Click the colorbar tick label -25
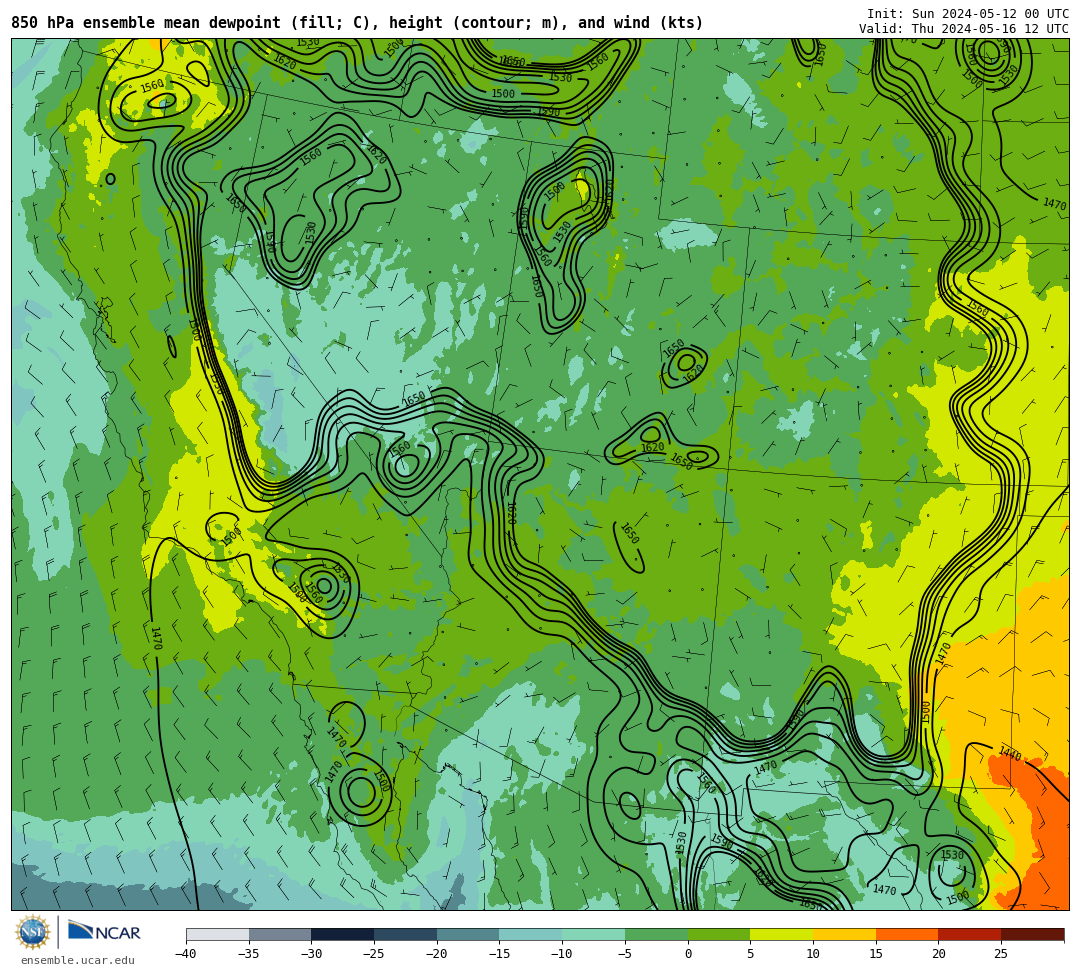1080x973 pixels. click(x=374, y=954)
